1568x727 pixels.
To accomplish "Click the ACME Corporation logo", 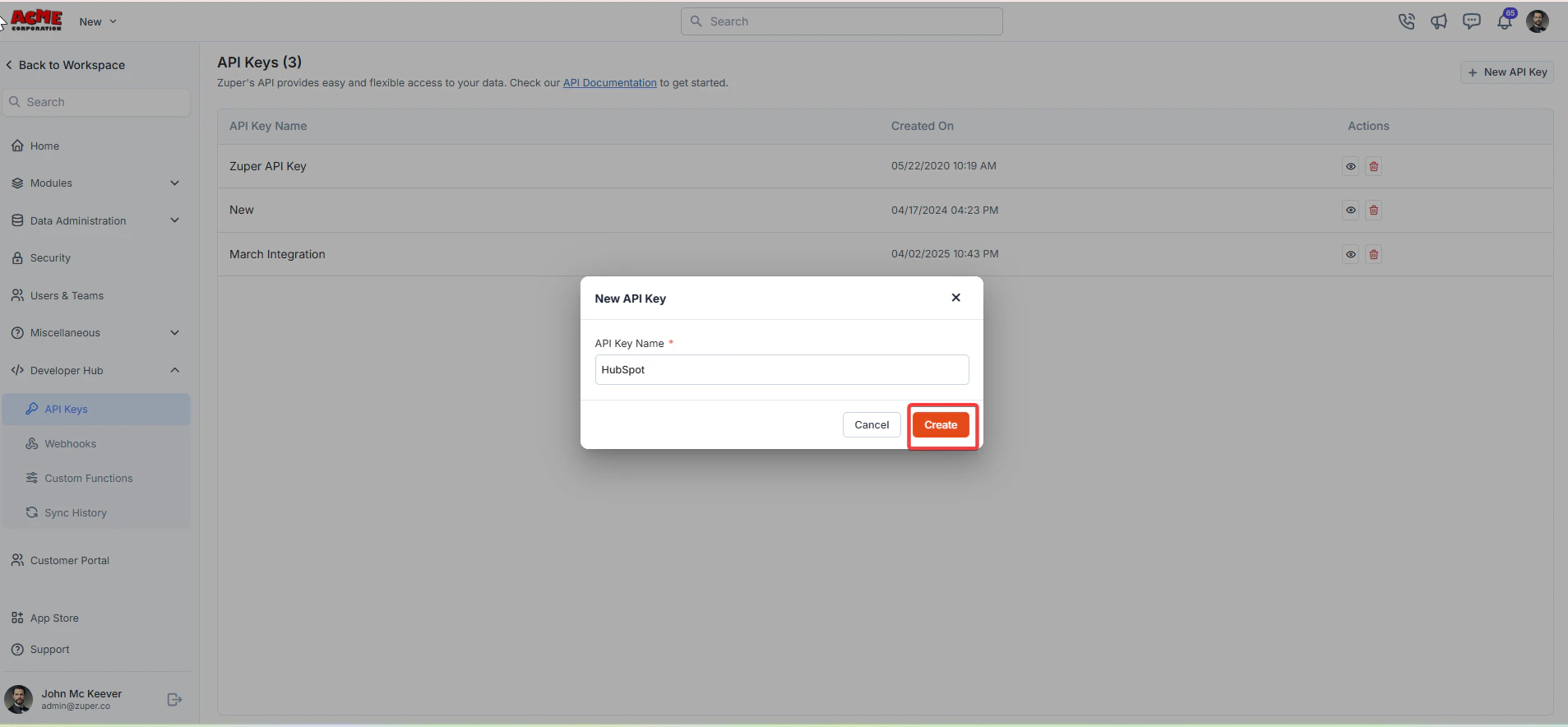I will 37,21.
